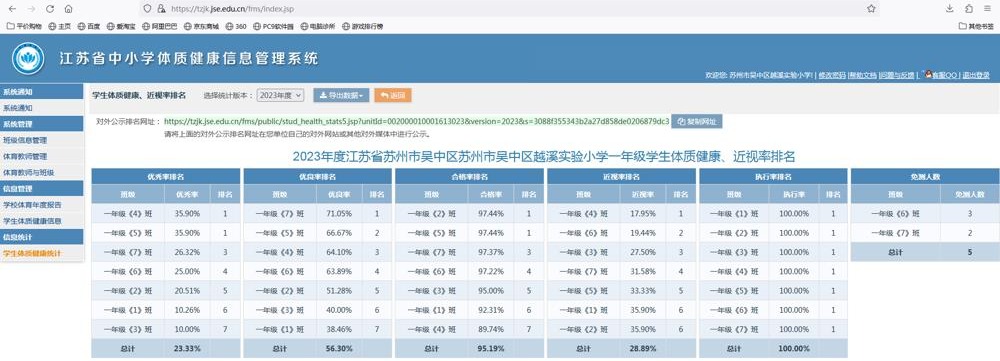
Task: Open the 360 bookmark
Action: (236, 27)
